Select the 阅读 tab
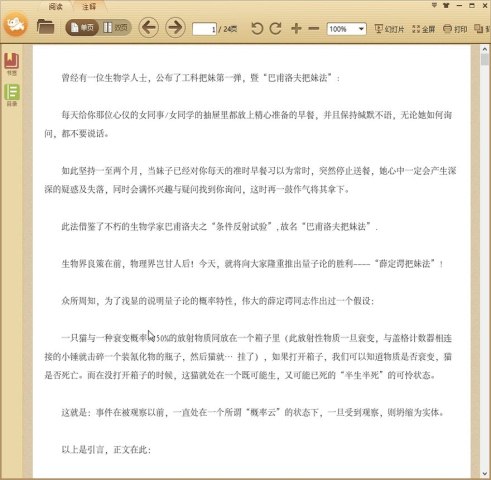The width and height of the screenshot is (491, 480). click(55, 6)
